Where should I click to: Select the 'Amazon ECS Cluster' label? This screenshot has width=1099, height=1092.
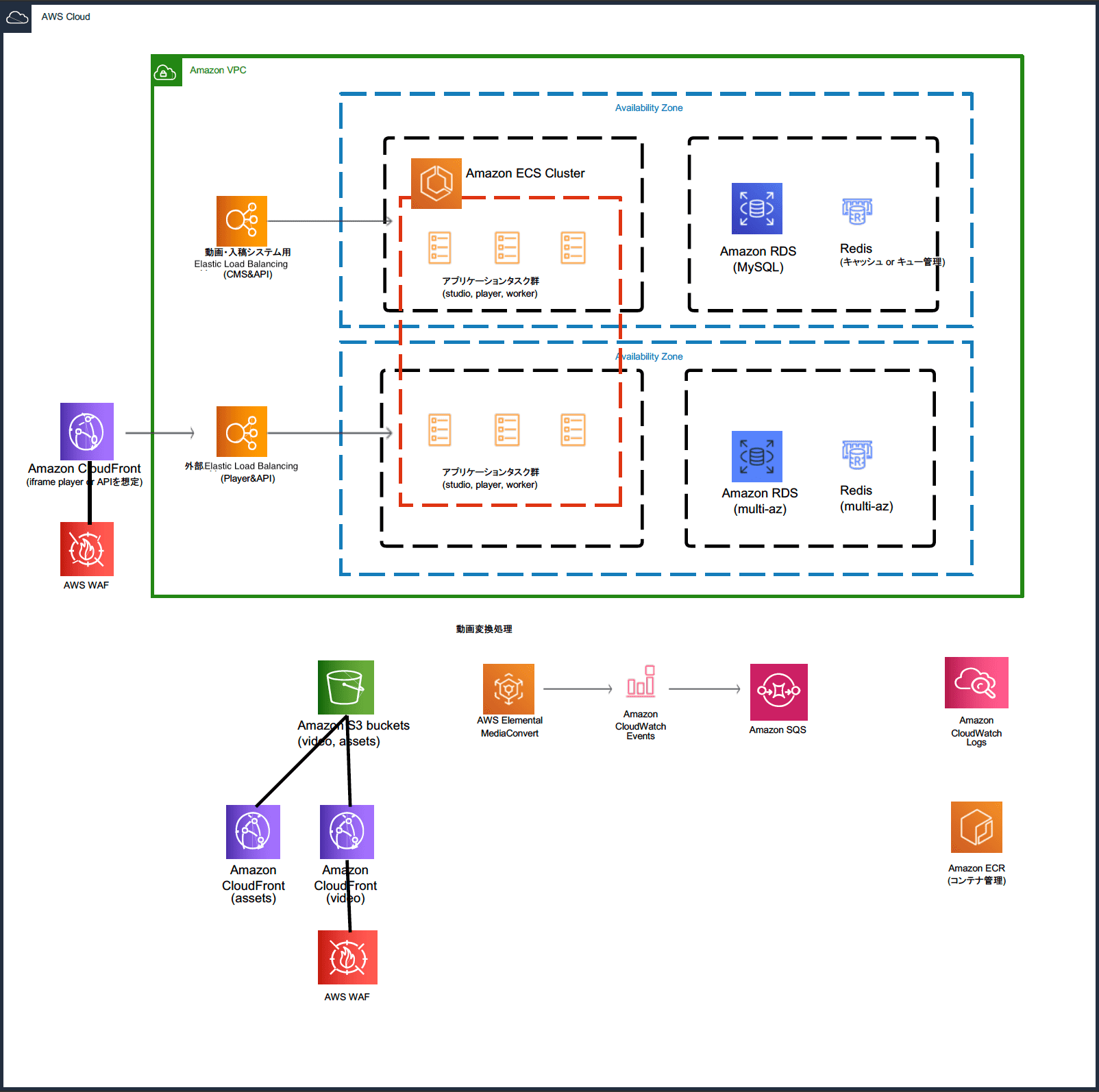coord(526,173)
